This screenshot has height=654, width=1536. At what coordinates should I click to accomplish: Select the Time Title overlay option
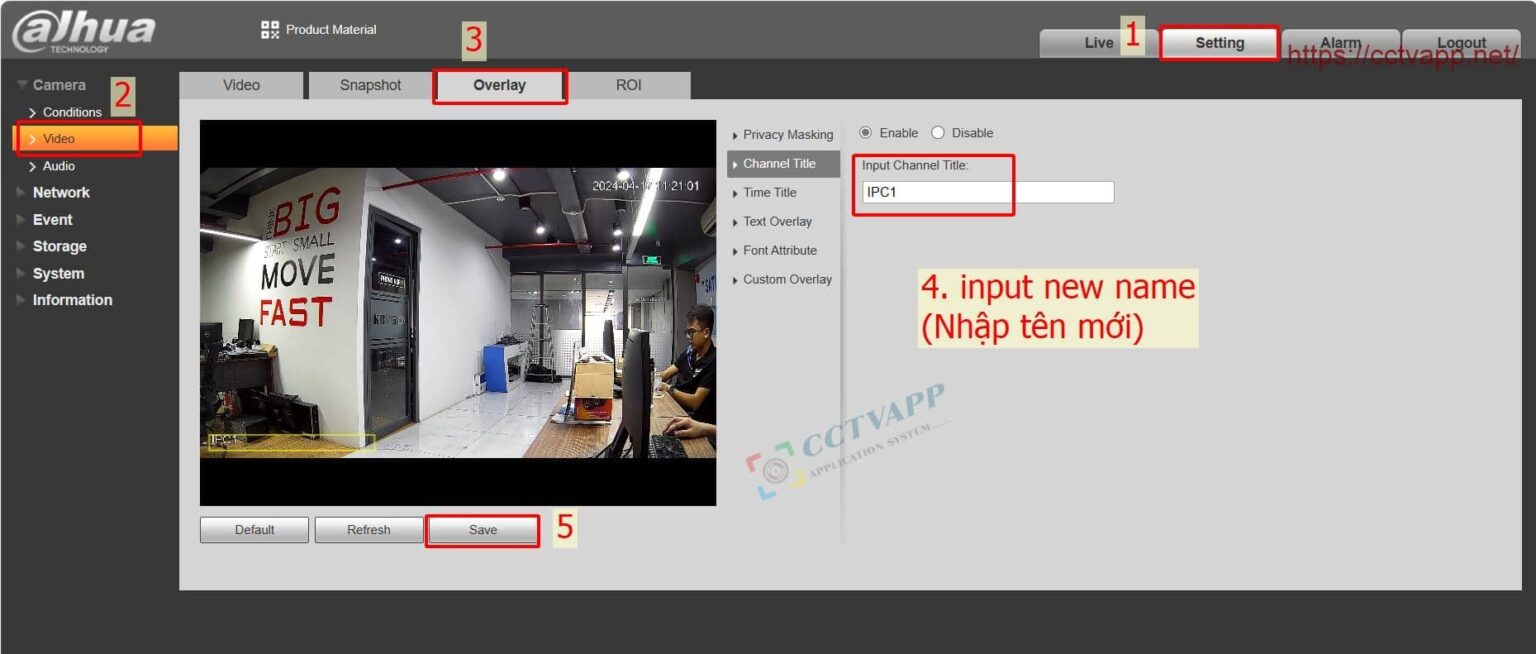click(772, 192)
